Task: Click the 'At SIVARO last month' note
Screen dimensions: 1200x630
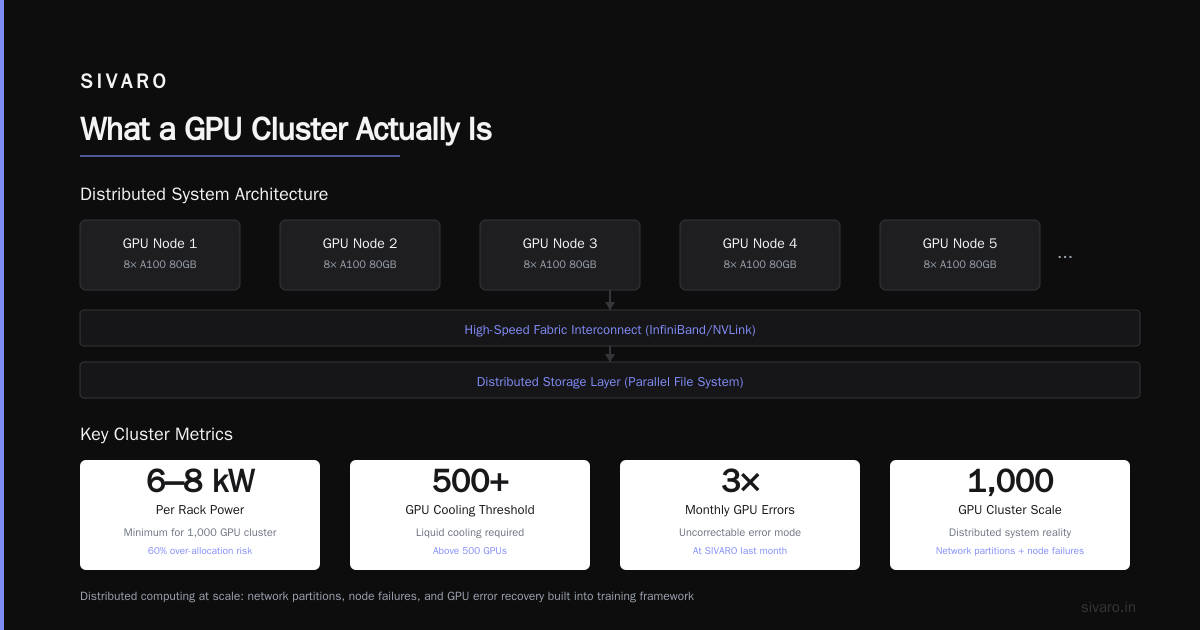Action: pos(740,551)
